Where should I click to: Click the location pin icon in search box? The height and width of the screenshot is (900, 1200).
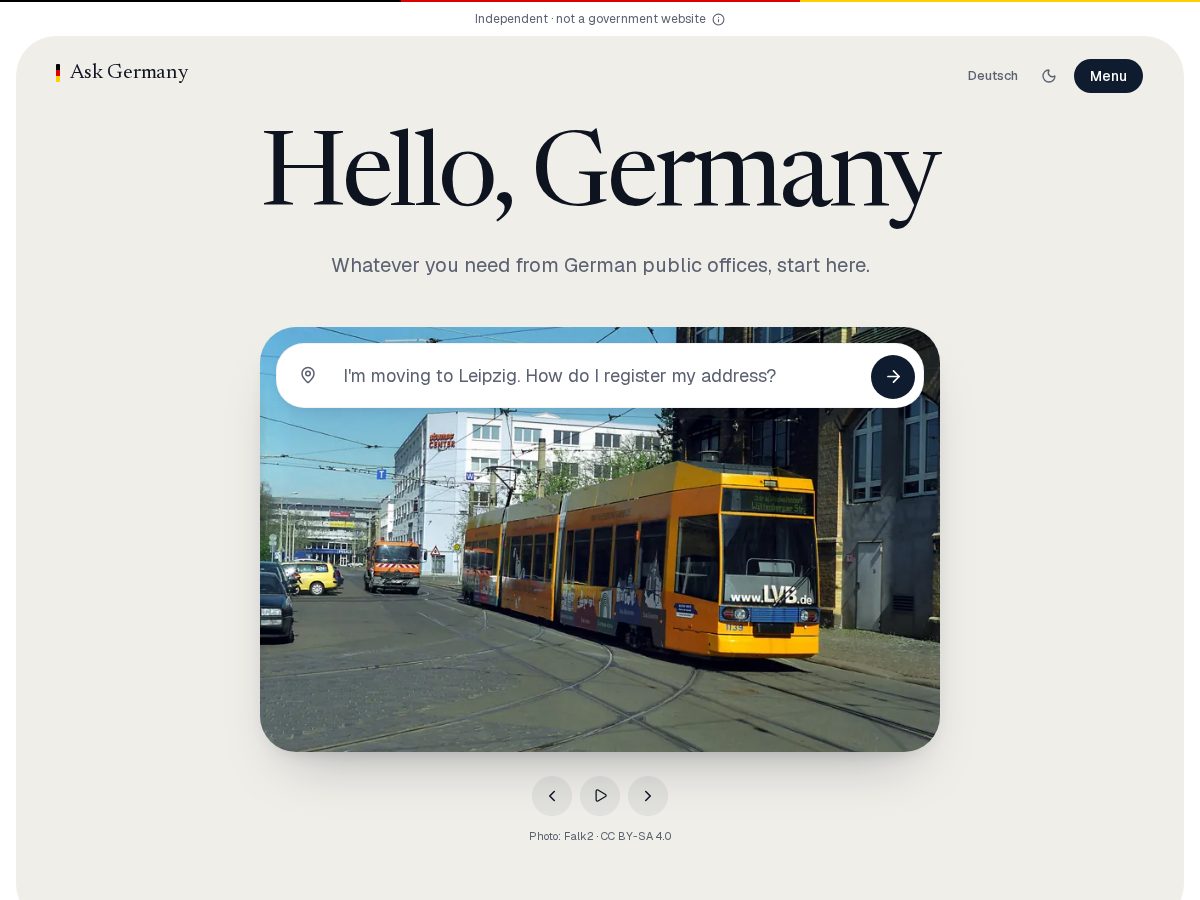(308, 375)
